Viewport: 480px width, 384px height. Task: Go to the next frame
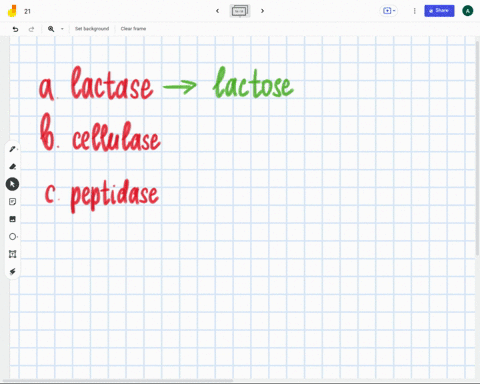262,11
